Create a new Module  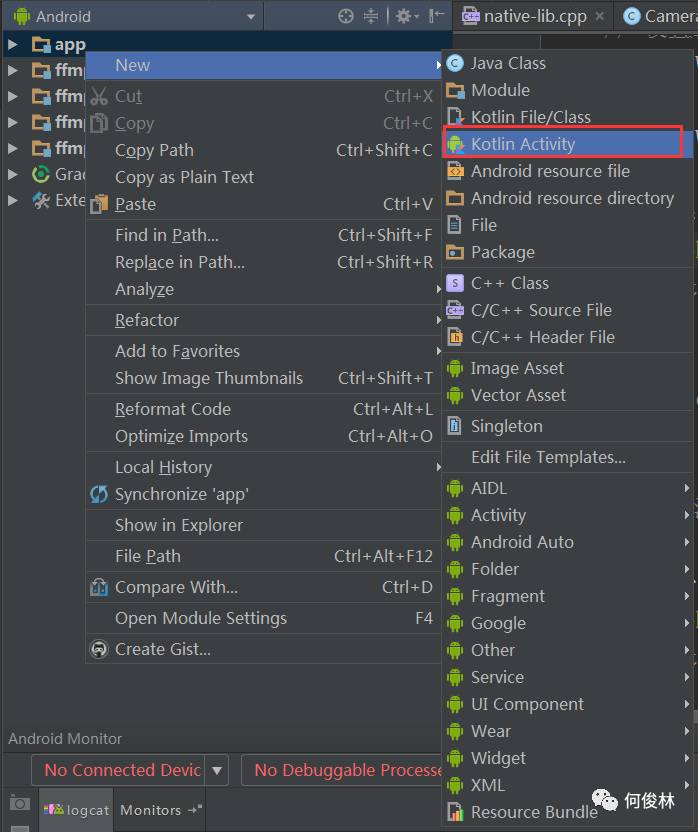click(x=567, y=90)
